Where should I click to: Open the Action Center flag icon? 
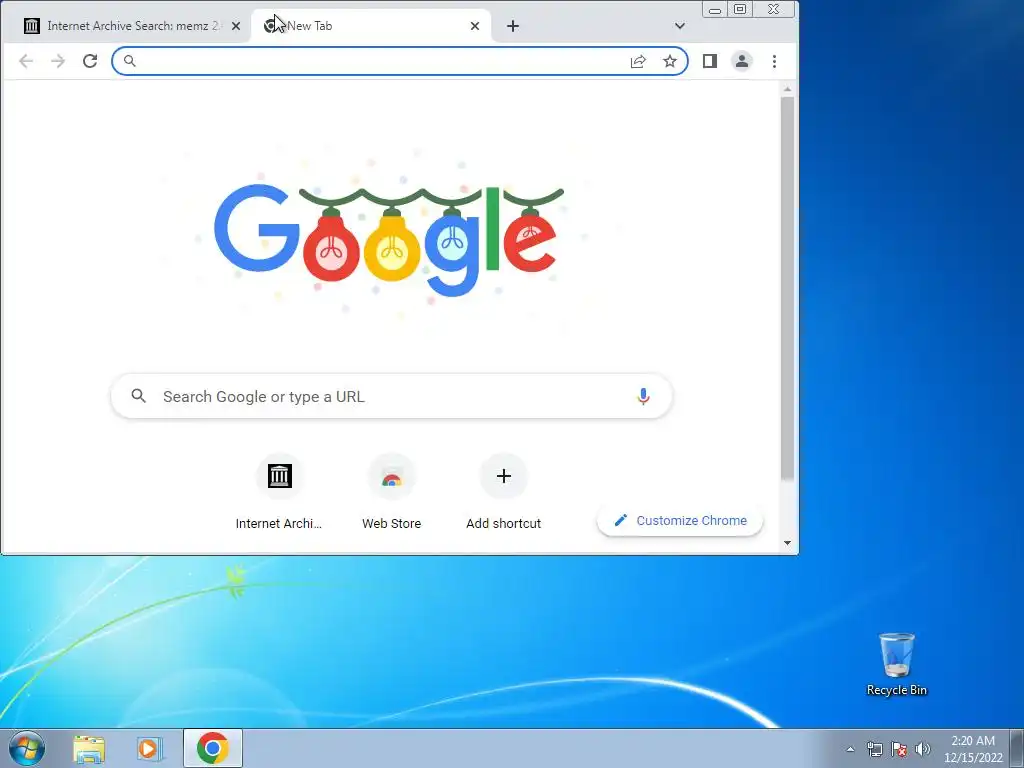899,749
